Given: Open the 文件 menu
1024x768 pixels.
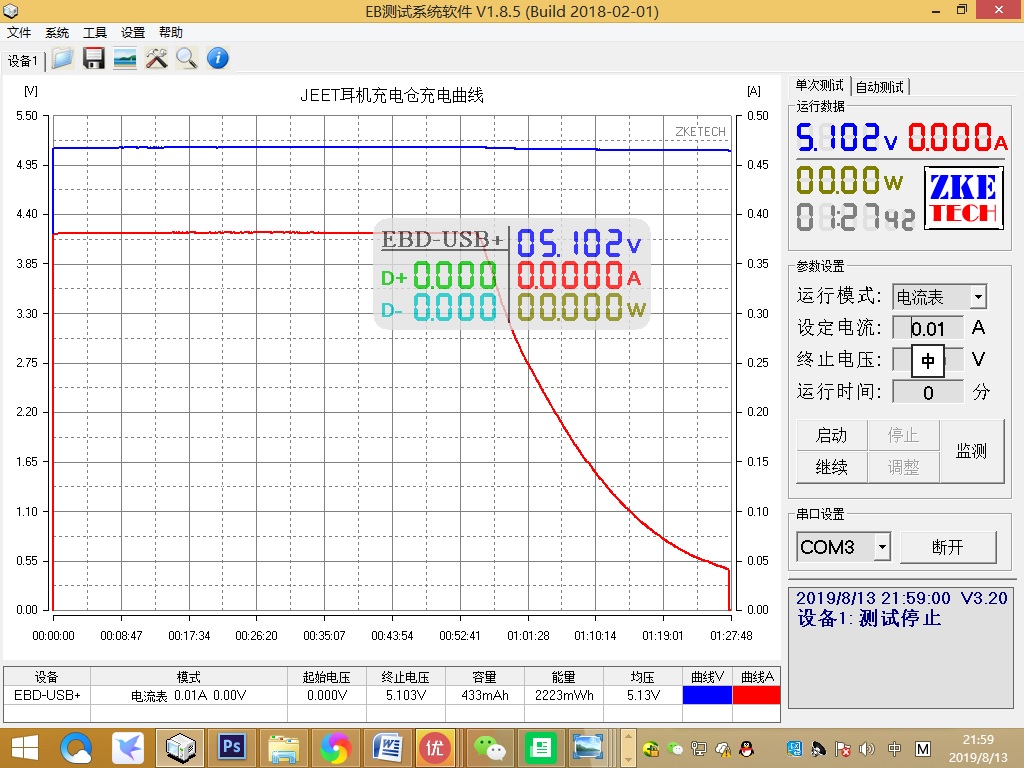Looking at the screenshot, I should 19,32.
